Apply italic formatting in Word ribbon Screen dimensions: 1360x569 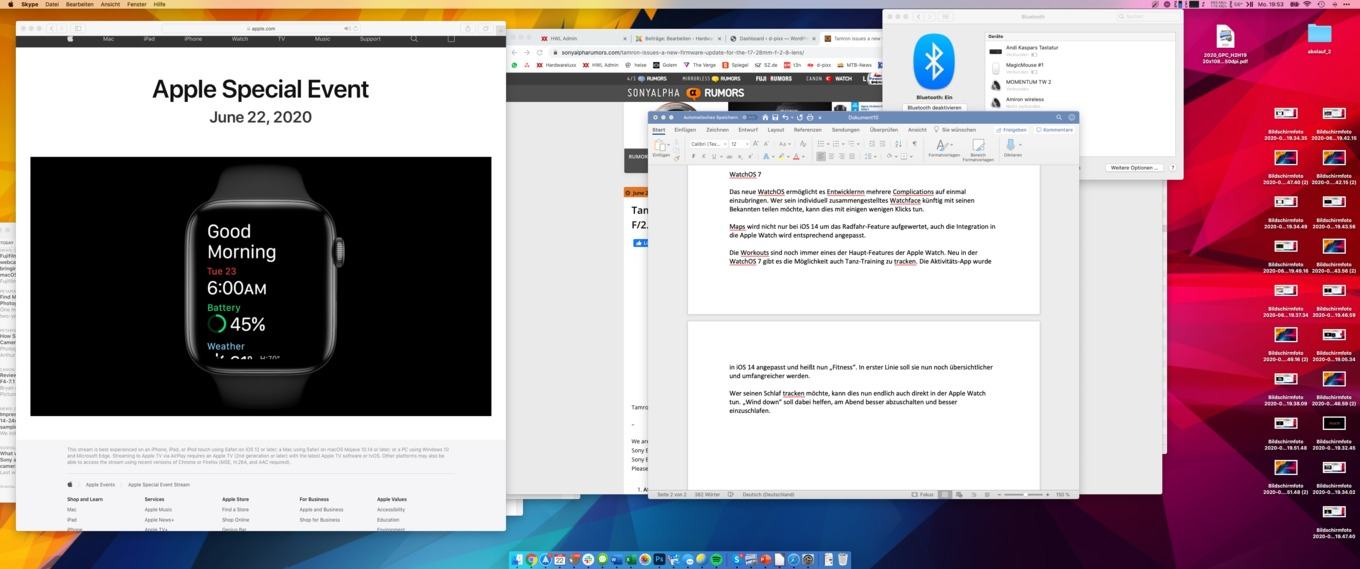(704, 156)
